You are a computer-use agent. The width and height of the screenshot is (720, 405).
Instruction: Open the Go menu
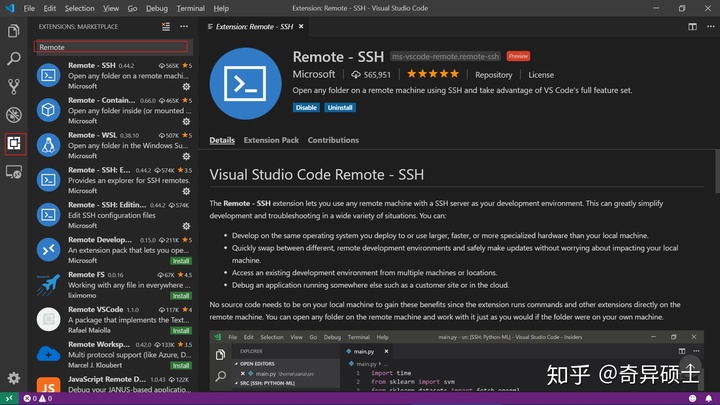[x=132, y=8]
